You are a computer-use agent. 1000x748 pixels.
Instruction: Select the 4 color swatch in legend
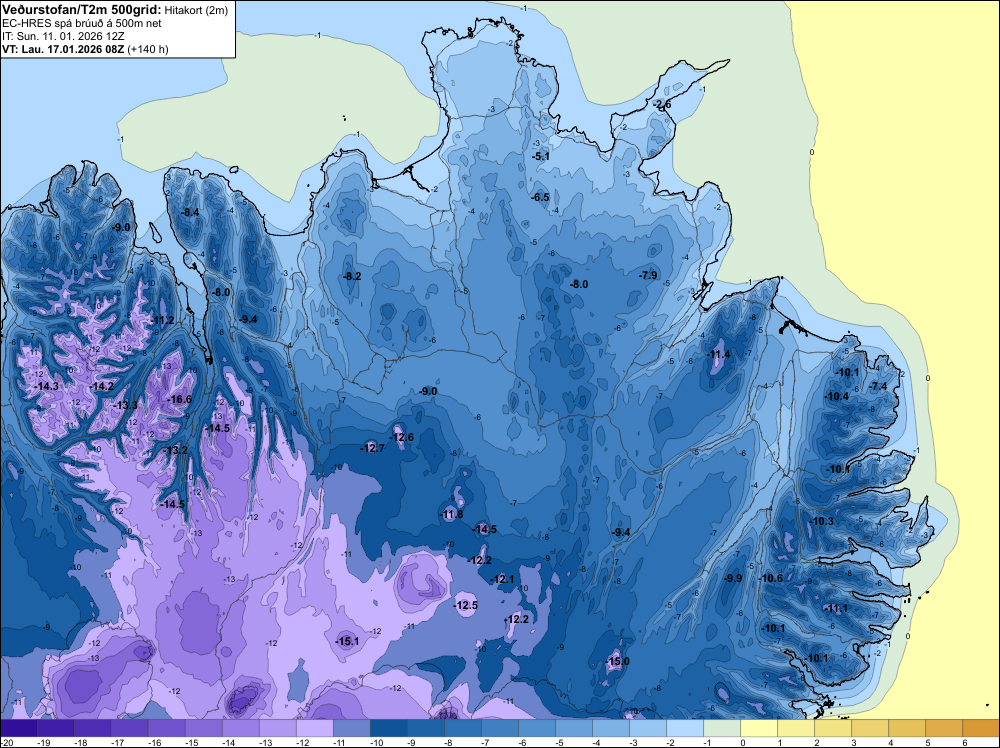907,728
